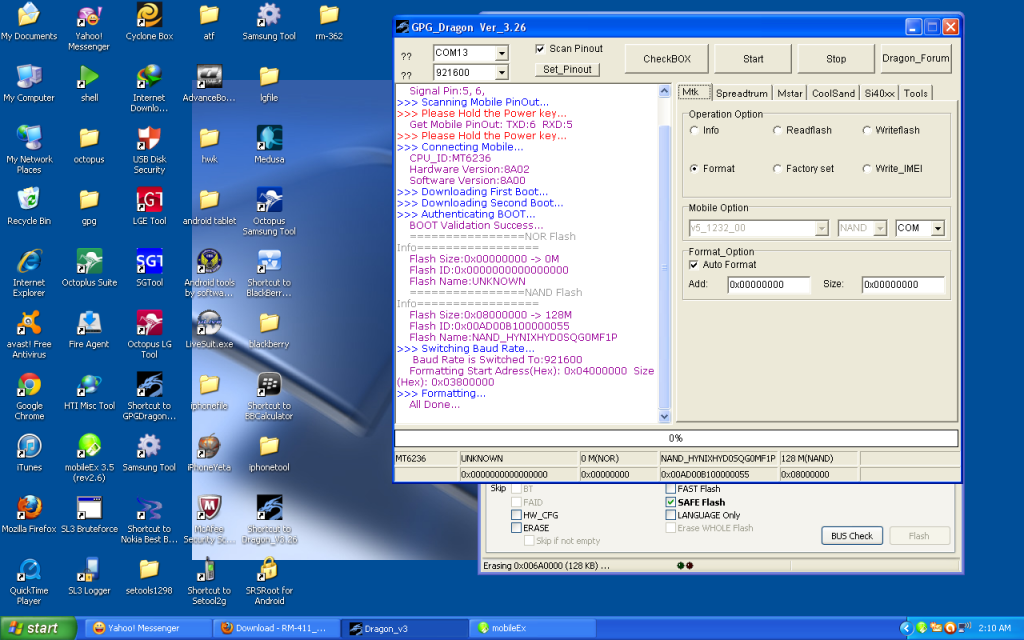Switch to the Spreadtrum tab

[742, 93]
